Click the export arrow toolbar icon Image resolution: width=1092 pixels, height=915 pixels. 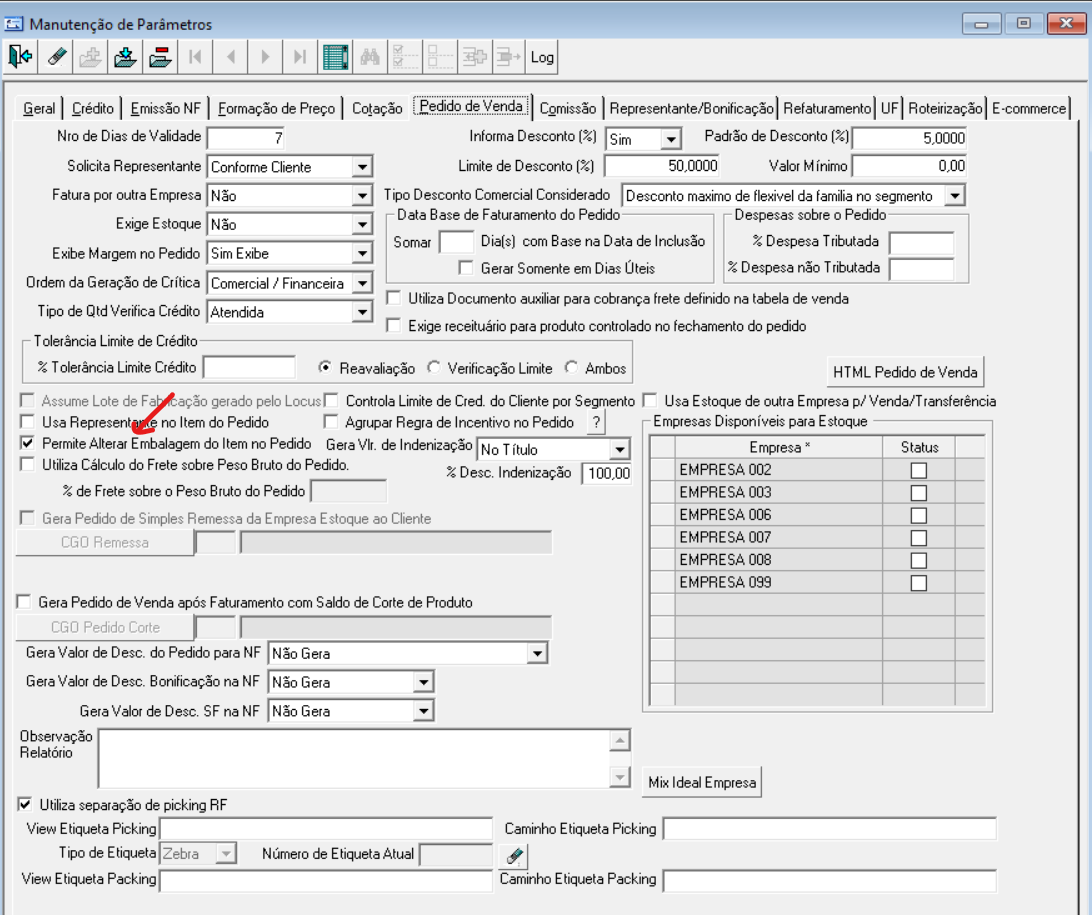(508, 57)
